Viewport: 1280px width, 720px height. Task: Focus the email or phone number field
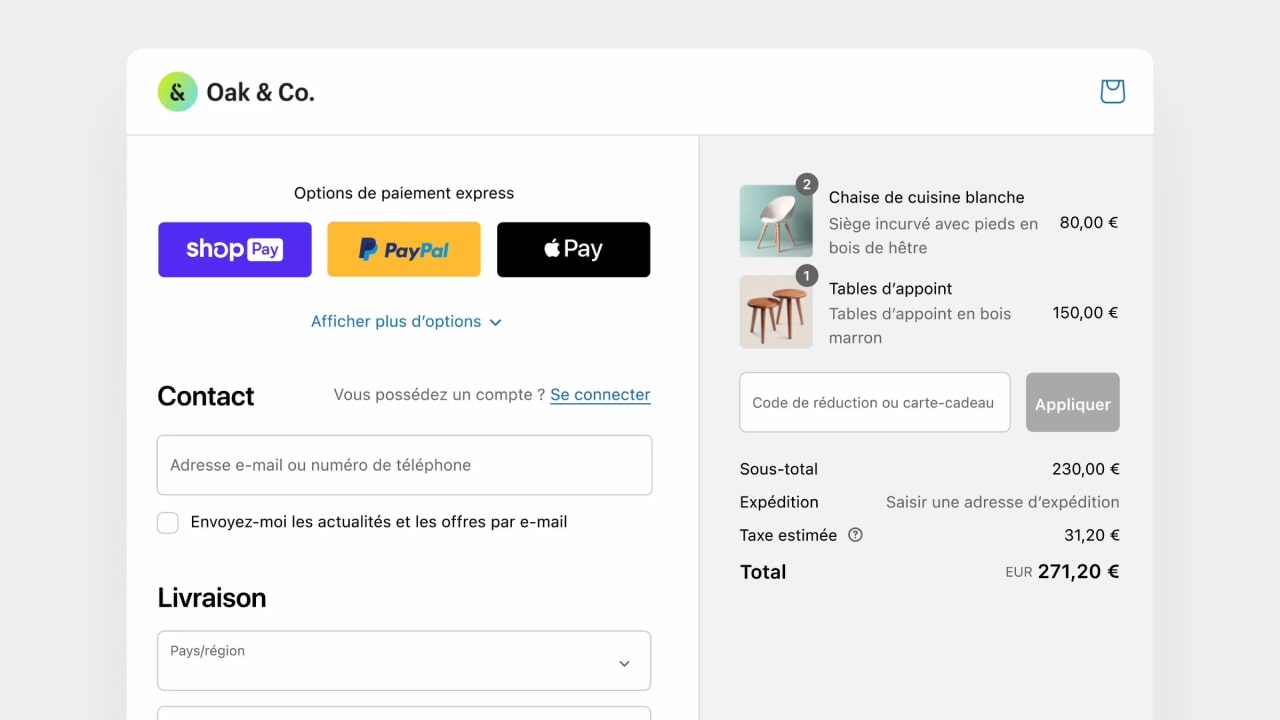404,465
